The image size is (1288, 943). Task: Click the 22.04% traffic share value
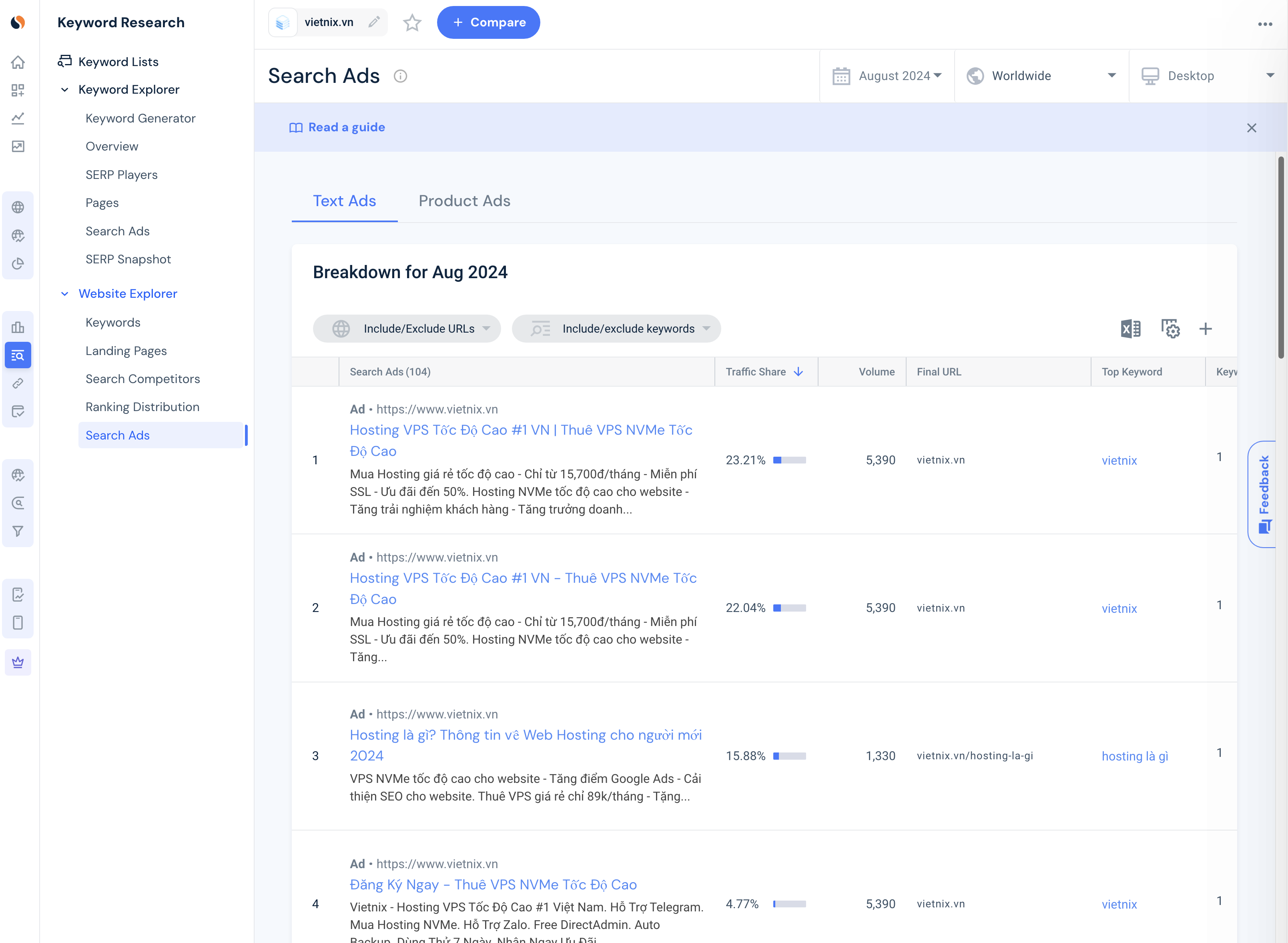(x=745, y=608)
